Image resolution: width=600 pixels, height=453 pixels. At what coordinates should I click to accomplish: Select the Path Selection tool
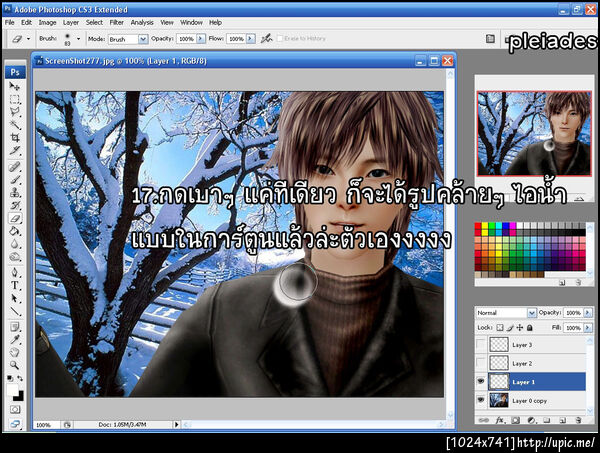point(15,298)
